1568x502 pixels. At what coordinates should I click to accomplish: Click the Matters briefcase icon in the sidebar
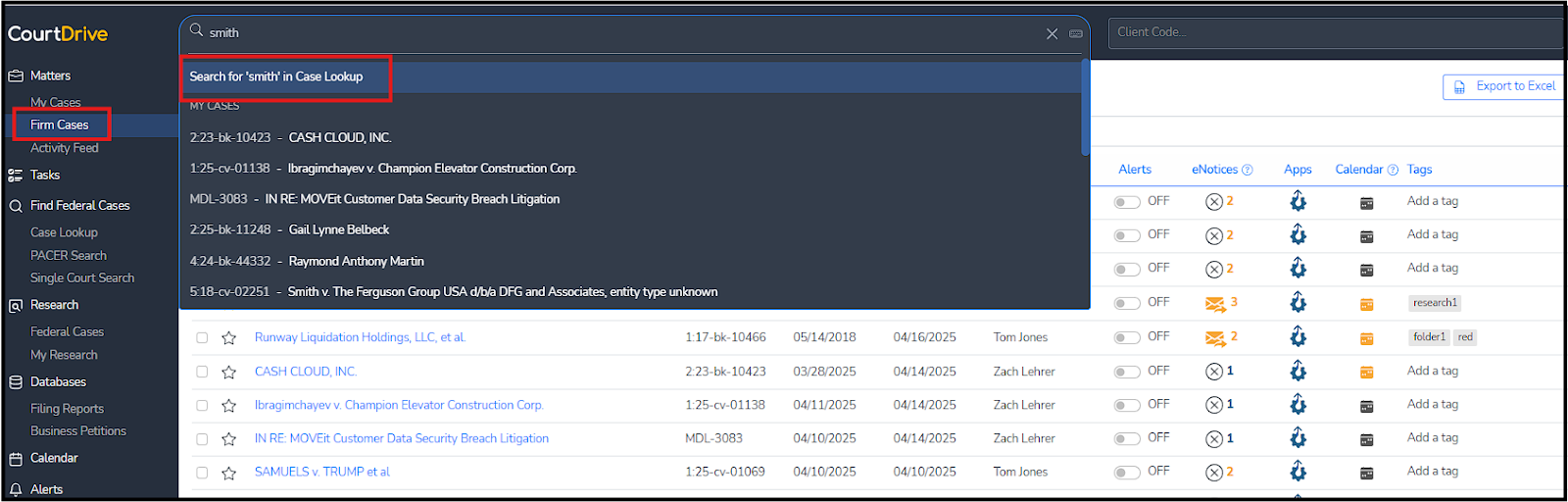[16, 75]
